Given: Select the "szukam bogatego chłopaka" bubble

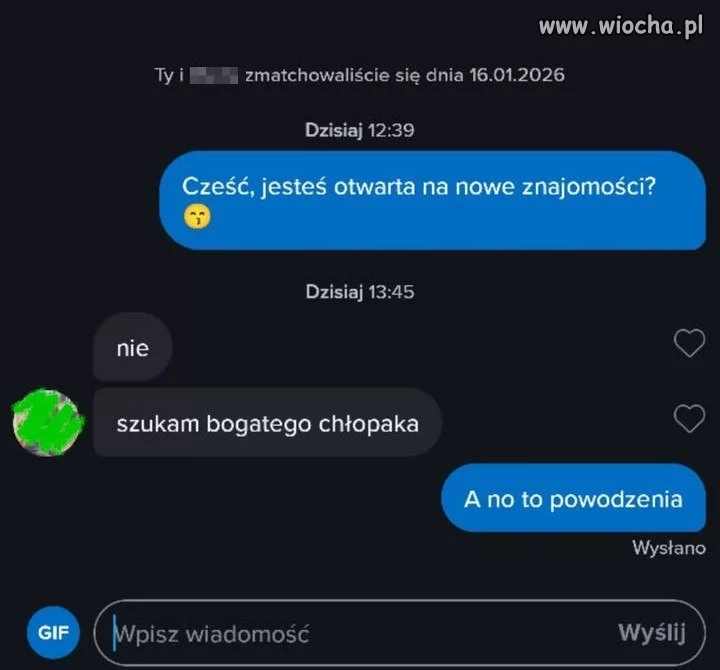Looking at the screenshot, I should (x=267, y=422).
